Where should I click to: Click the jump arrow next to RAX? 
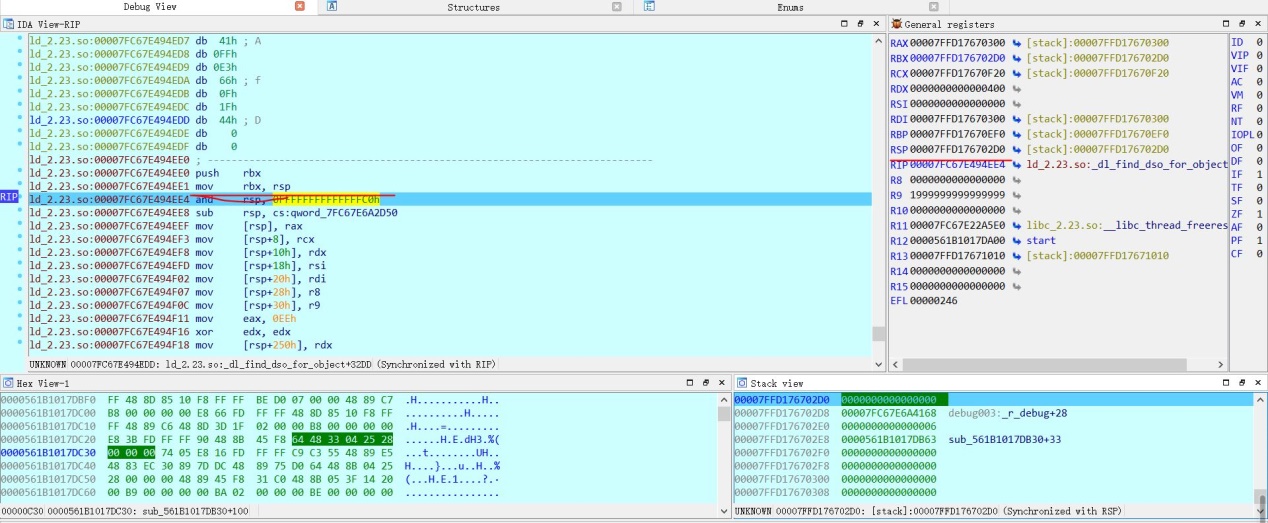click(x=1017, y=43)
